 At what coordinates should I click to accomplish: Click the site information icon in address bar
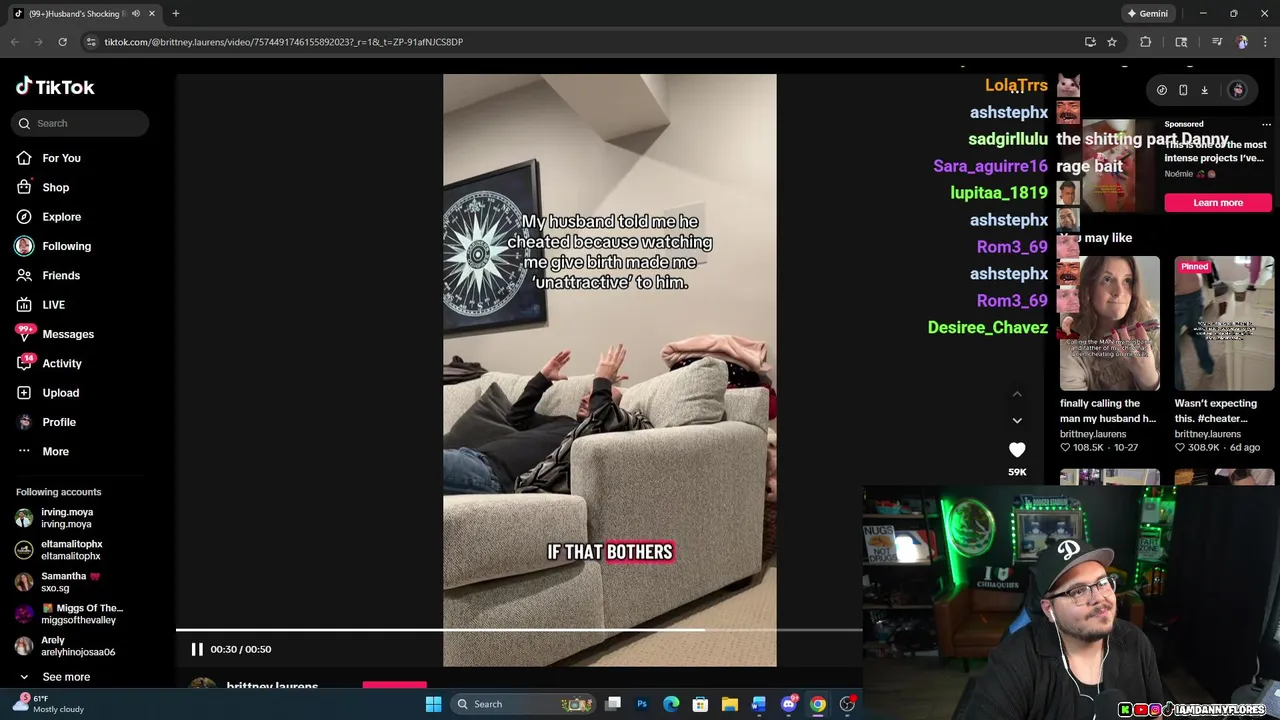91,42
